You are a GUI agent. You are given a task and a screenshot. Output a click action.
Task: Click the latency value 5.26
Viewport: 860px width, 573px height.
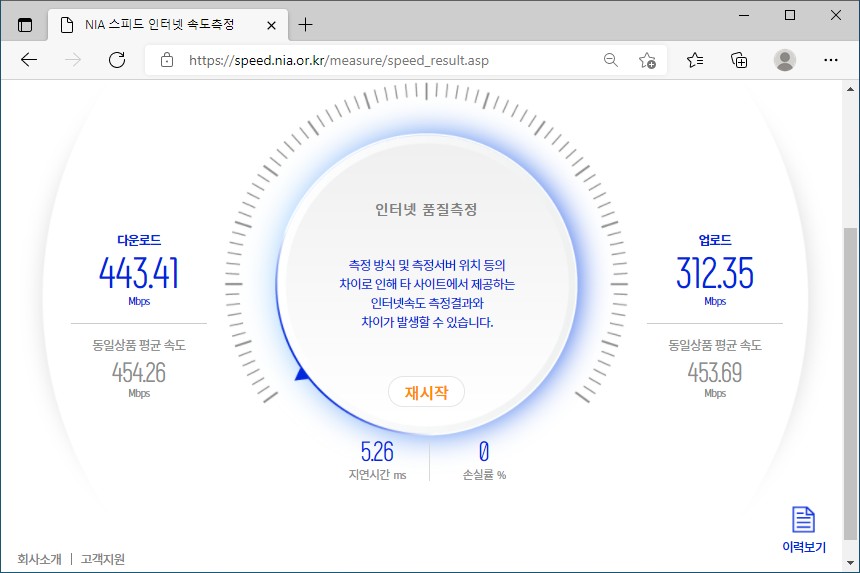click(x=377, y=452)
